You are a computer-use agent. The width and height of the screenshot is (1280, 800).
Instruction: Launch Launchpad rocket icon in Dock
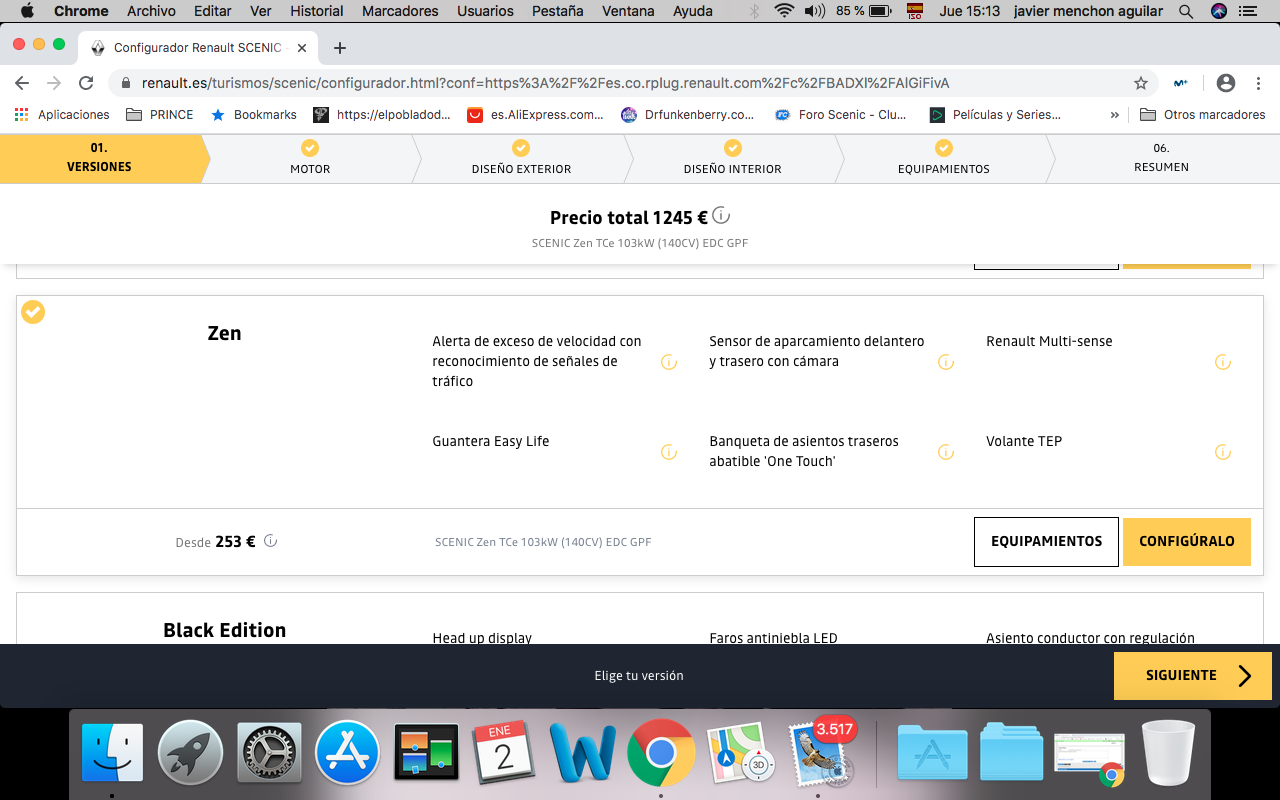pos(190,752)
